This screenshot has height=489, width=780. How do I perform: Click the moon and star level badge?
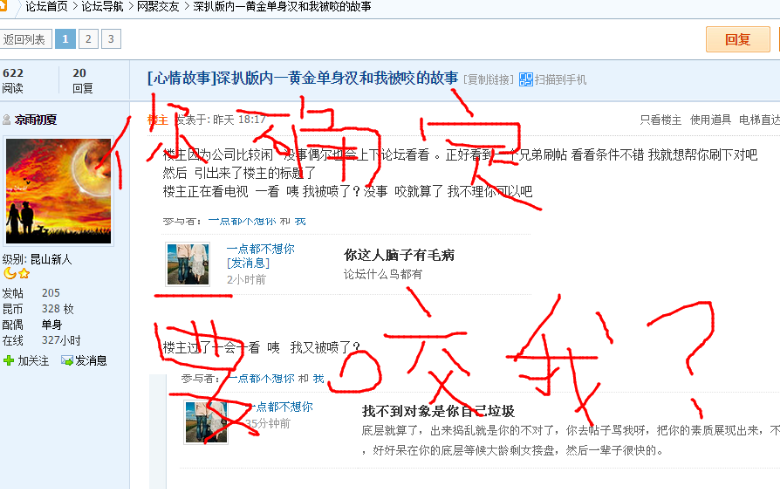(x=16, y=273)
